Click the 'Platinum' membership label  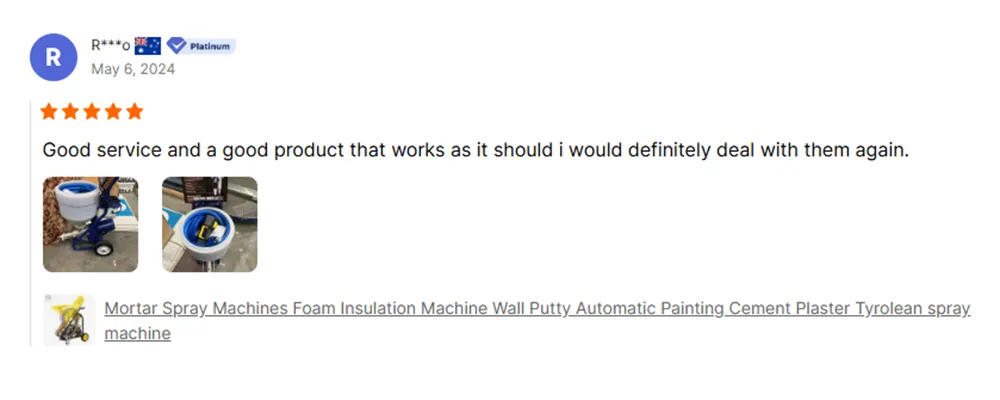tap(210, 46)
